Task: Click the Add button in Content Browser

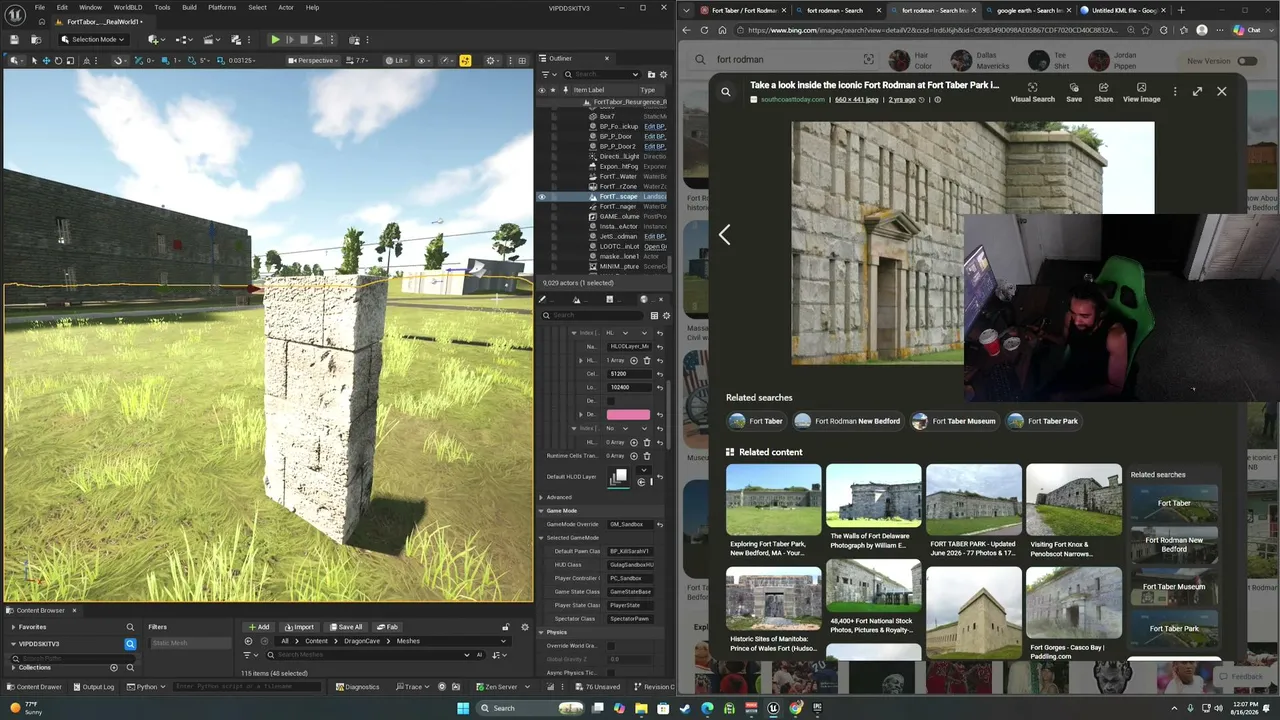Action: coord(258,627)
